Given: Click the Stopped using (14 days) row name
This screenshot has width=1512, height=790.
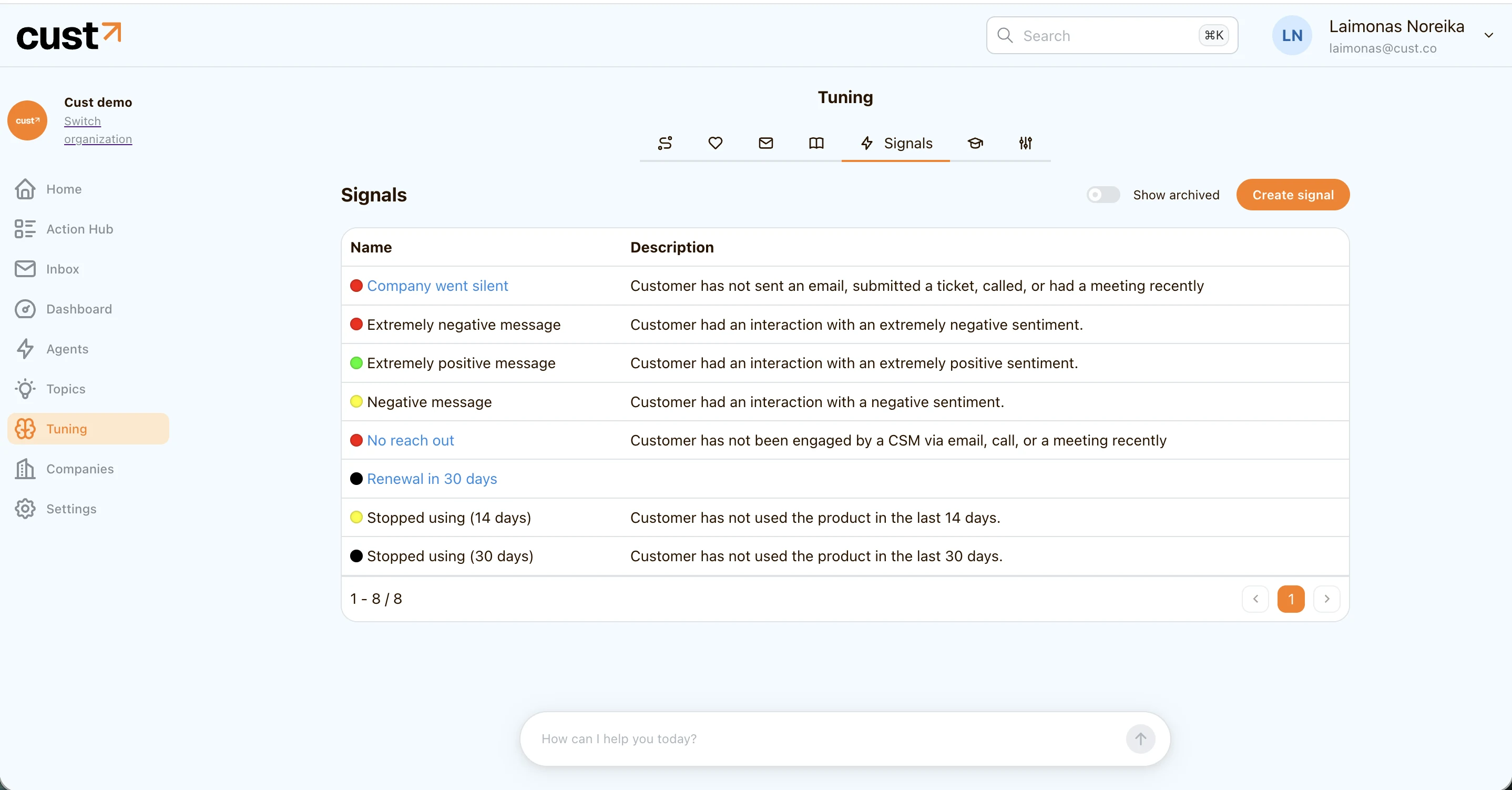Looking at the screenshot, I should pos(449,518).
